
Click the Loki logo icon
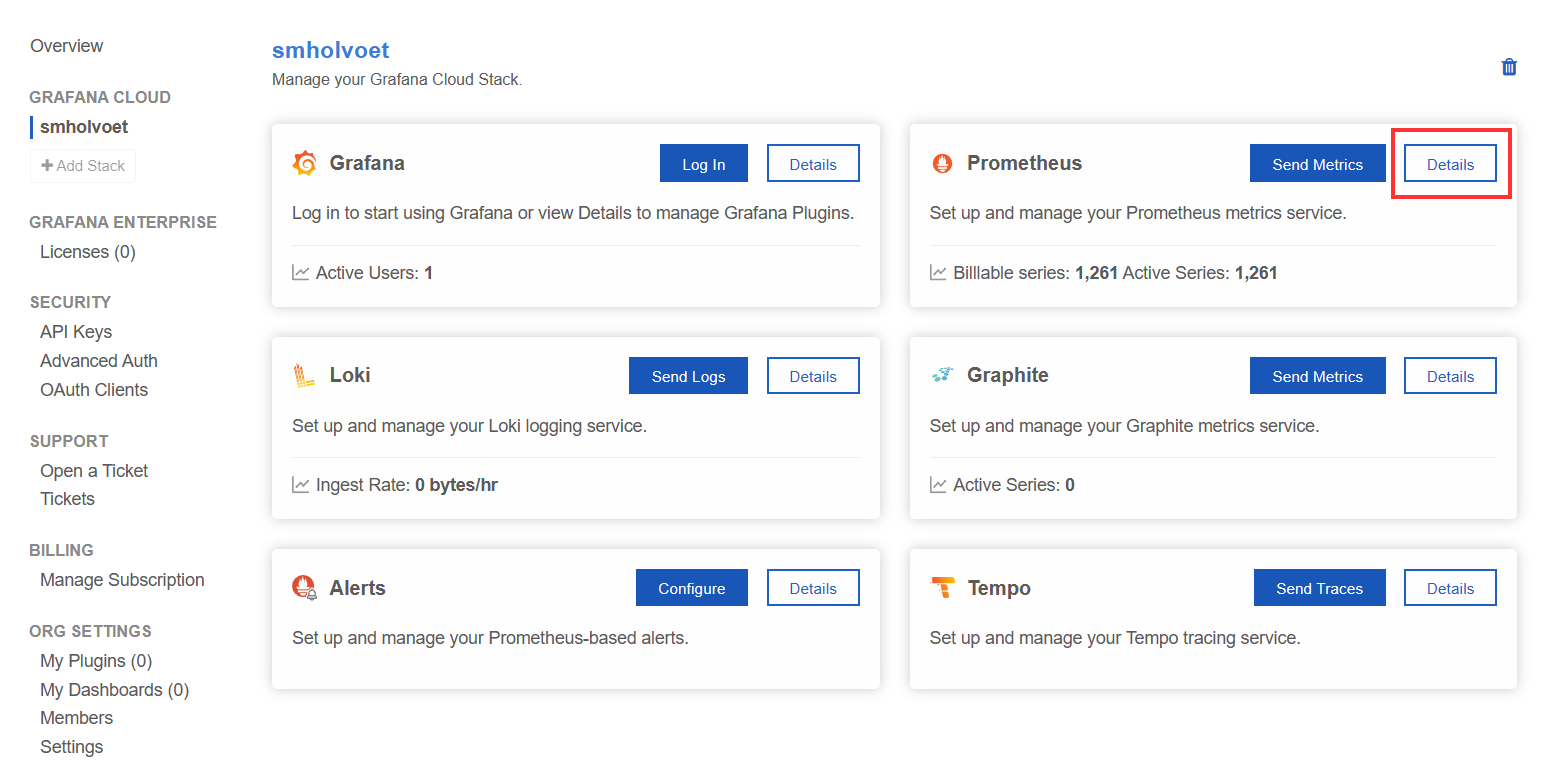[304, 376]
